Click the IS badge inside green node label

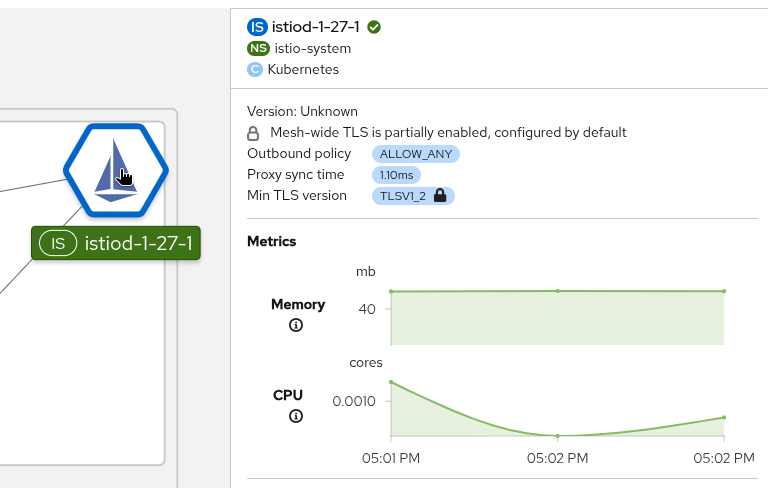tap(58, 243)
